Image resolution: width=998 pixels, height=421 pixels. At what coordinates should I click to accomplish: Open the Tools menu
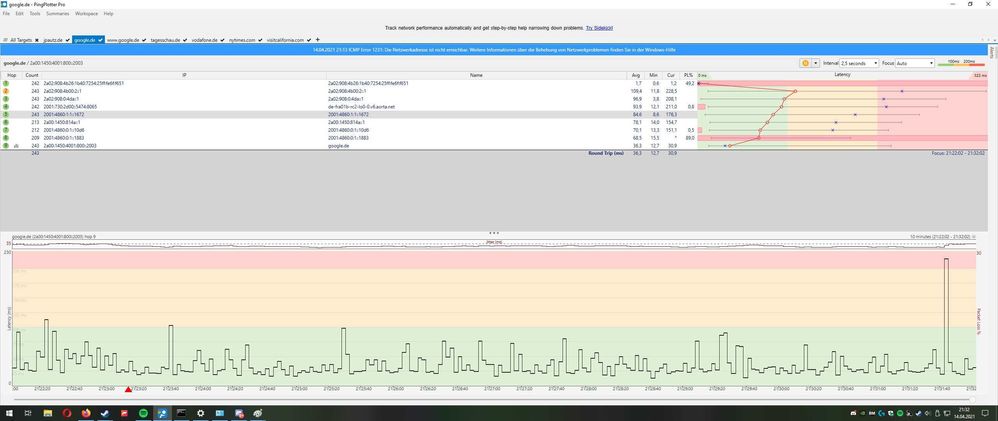pos(35,13)
